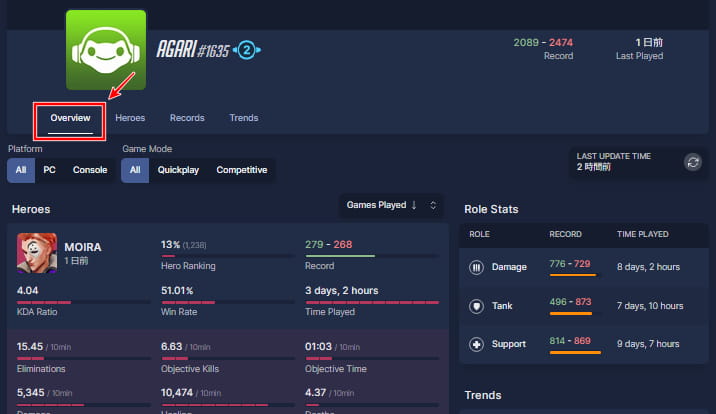The height and width of the screenshot is (414, 716).
Task: Click the RECORD column header in Role Stats
Action: point(565,234)
